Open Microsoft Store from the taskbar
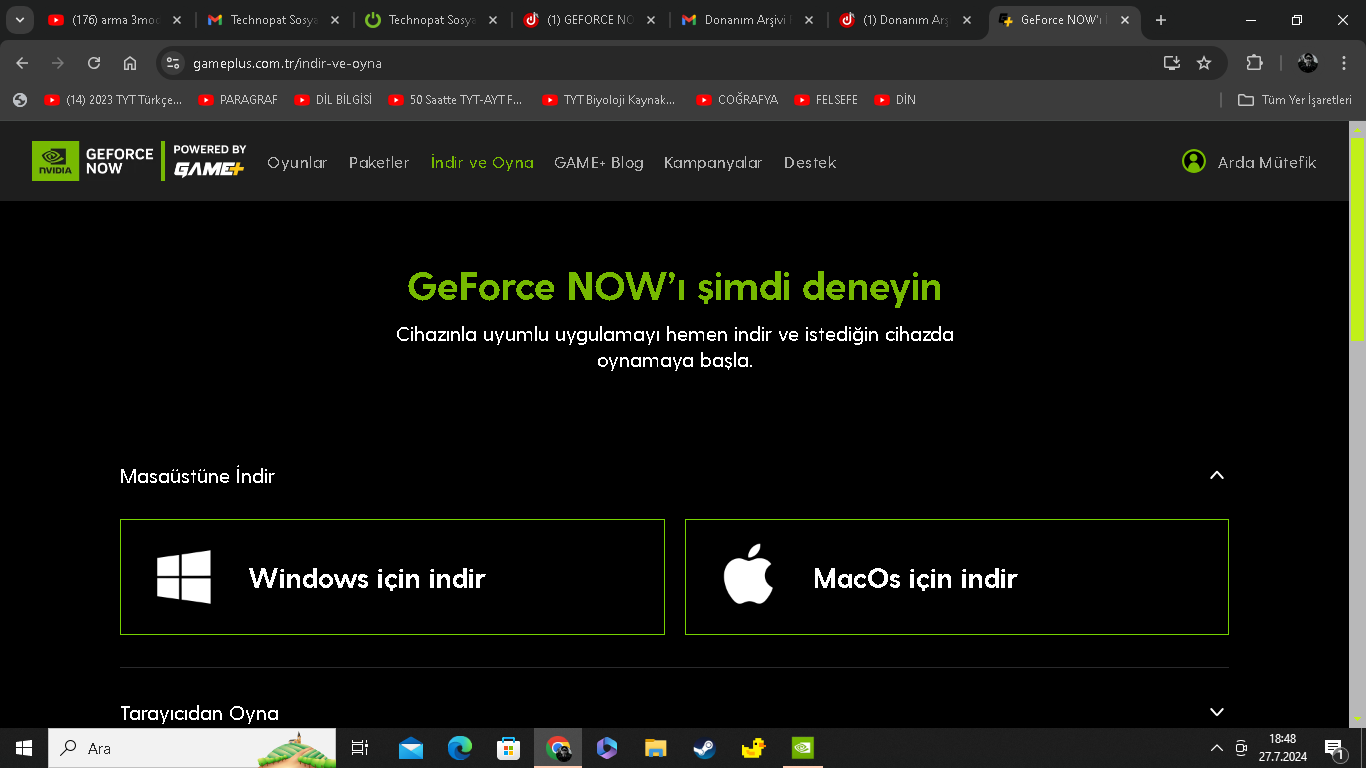The height and width of the screenshot is (768, 1366). pyautogui.click(x=509, y=748)
